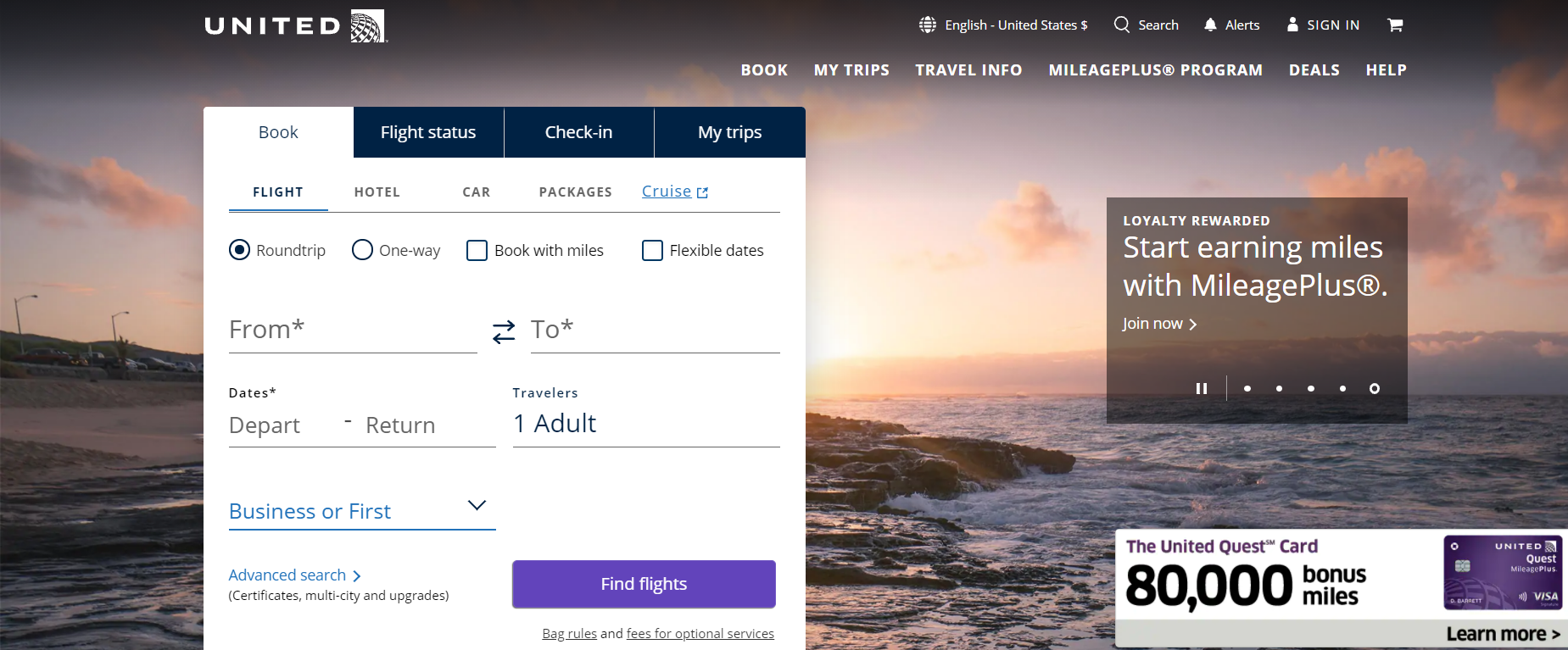Click SIGN IN text link
This screenshot has width=1568, height=650.
coord(1333,25)
